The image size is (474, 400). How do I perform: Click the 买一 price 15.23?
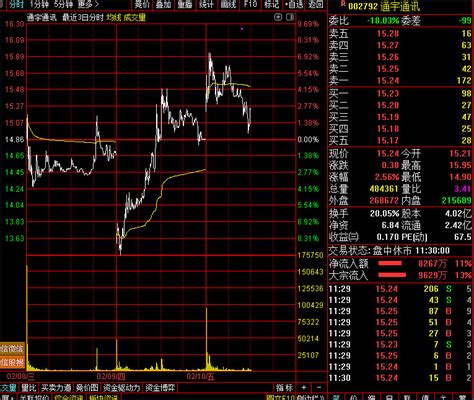click(x=388, y=94)
